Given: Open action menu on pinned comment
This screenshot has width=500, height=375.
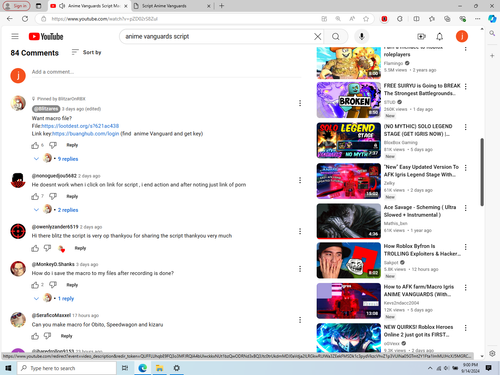Looking at the screenshot, I should tap(300, 103).
